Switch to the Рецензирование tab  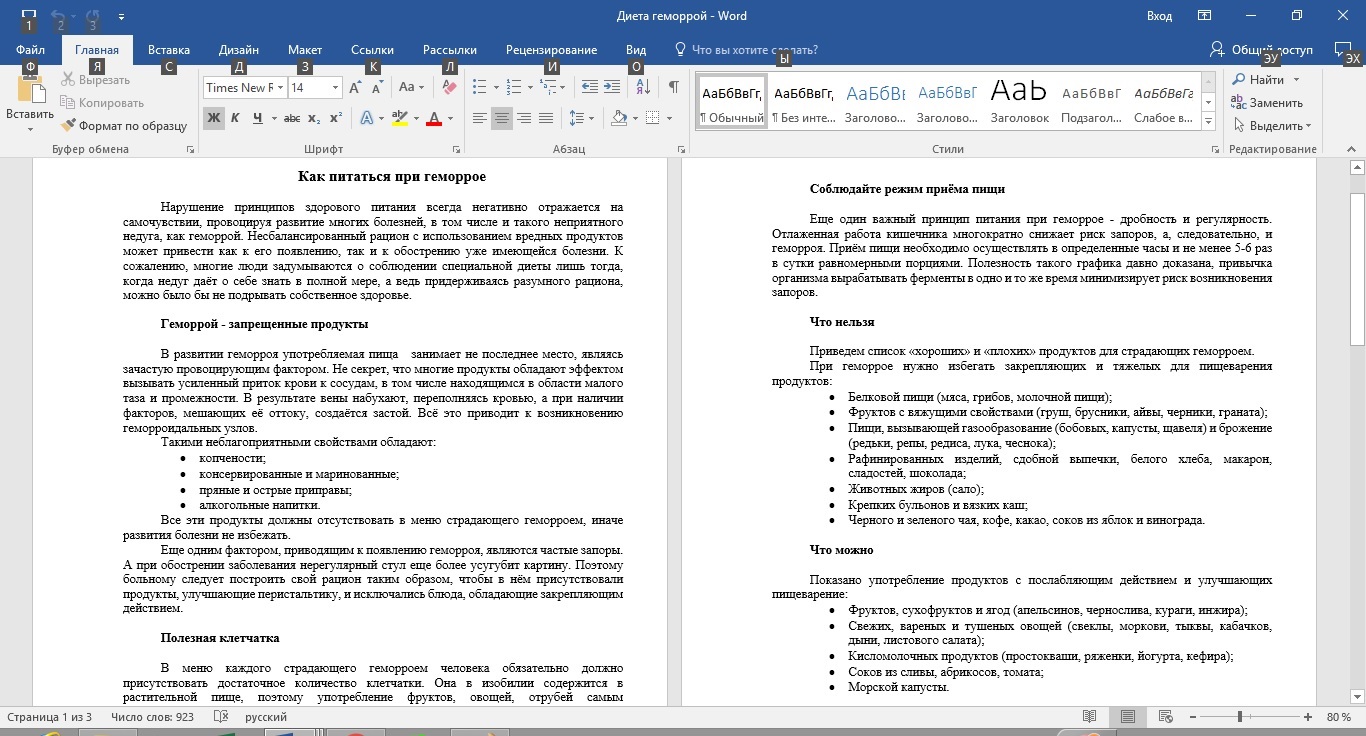pos(551,50)
